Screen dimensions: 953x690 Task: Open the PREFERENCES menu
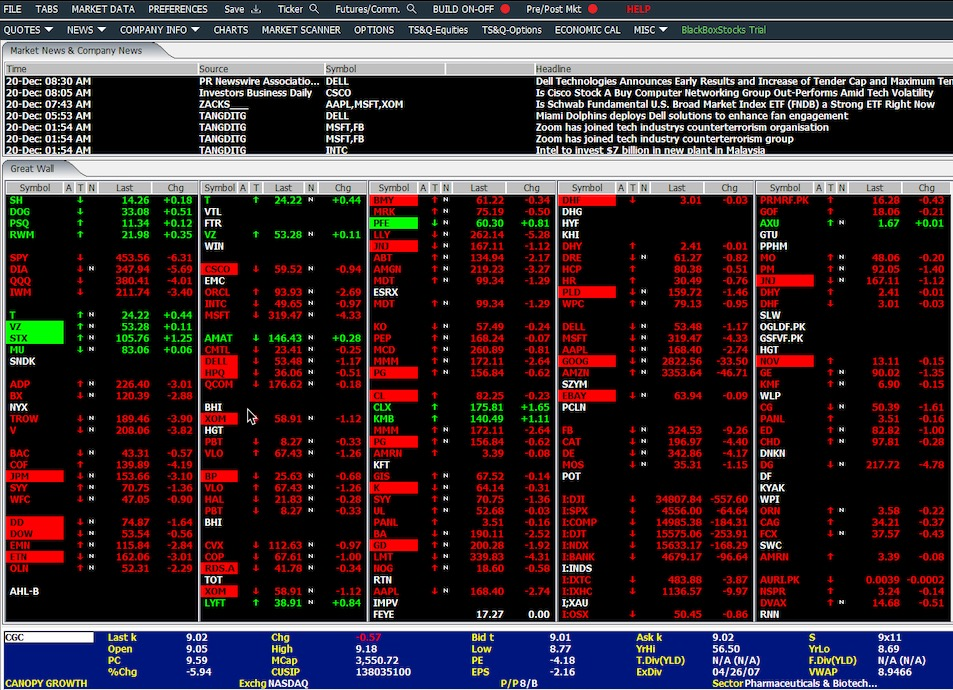[x=178, y=9]
